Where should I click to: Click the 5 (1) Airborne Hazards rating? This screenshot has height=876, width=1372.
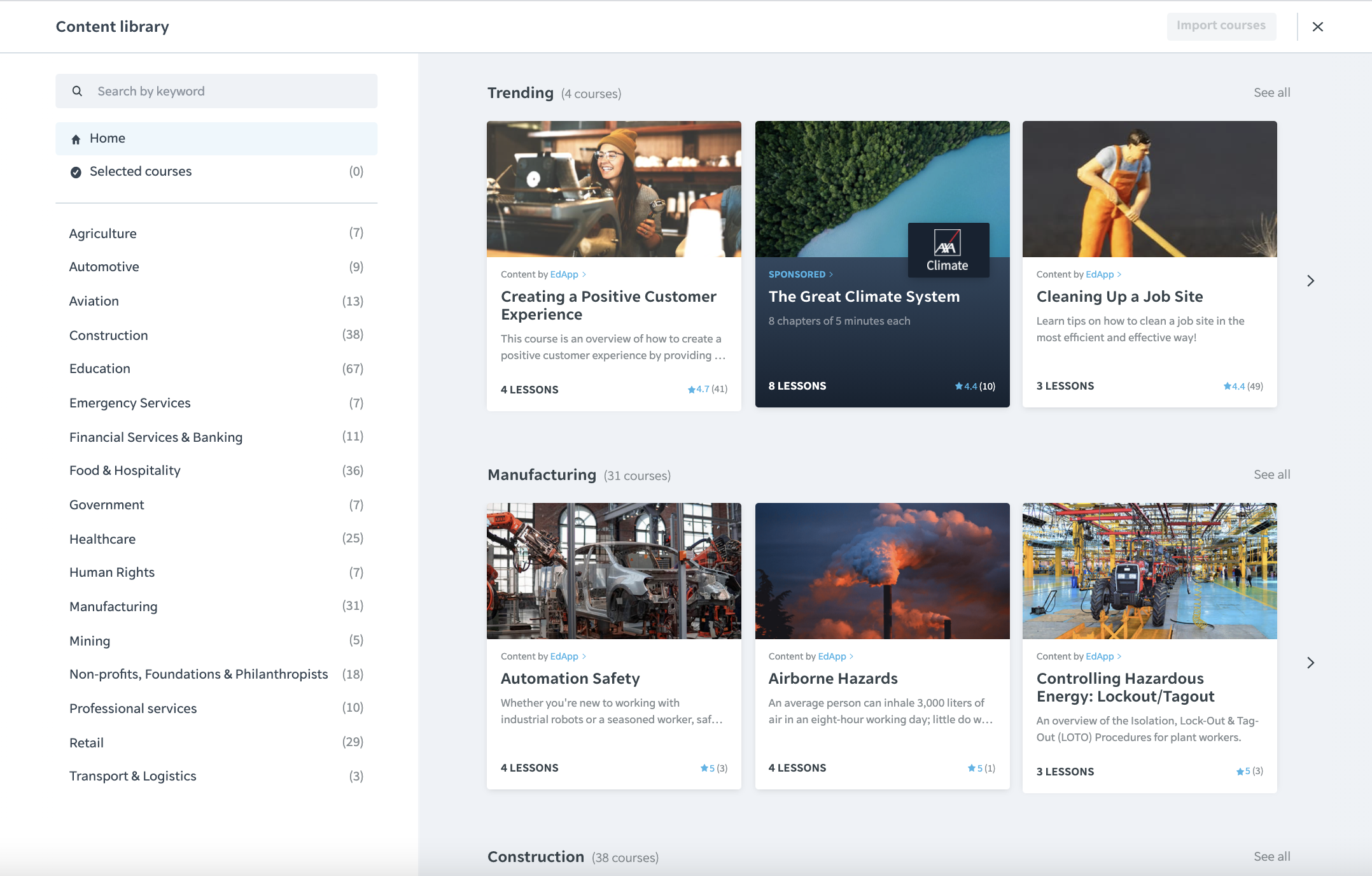pos(981,768)
